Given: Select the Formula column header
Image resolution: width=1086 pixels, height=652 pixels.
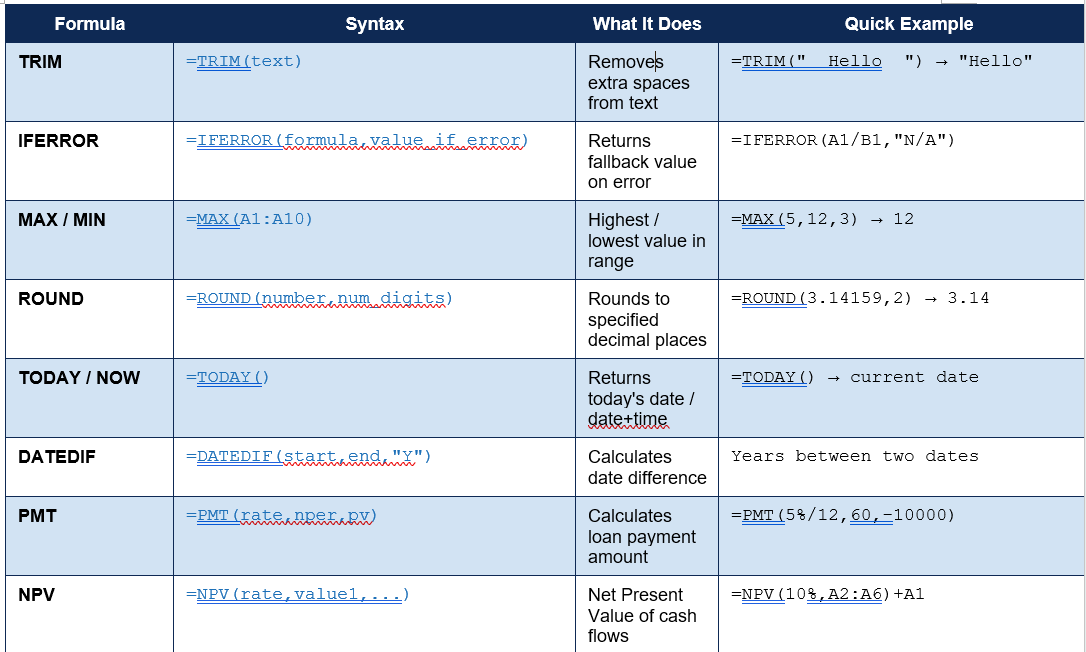Looking at the screenshot, I should coord(89,24).
